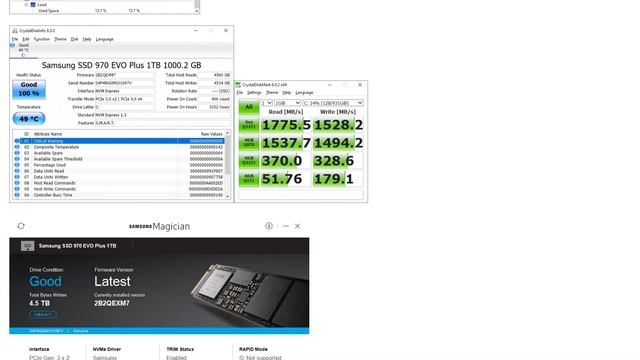Open the target drive C: dropdown
This screenshot has width=640, height=360.
333,103
